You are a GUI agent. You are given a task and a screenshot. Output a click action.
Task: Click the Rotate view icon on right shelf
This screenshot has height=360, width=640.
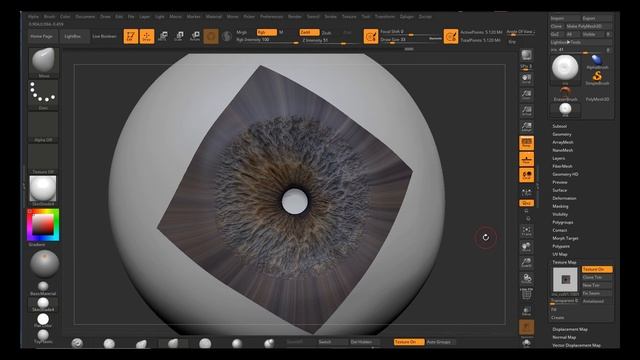coord(527,279)
